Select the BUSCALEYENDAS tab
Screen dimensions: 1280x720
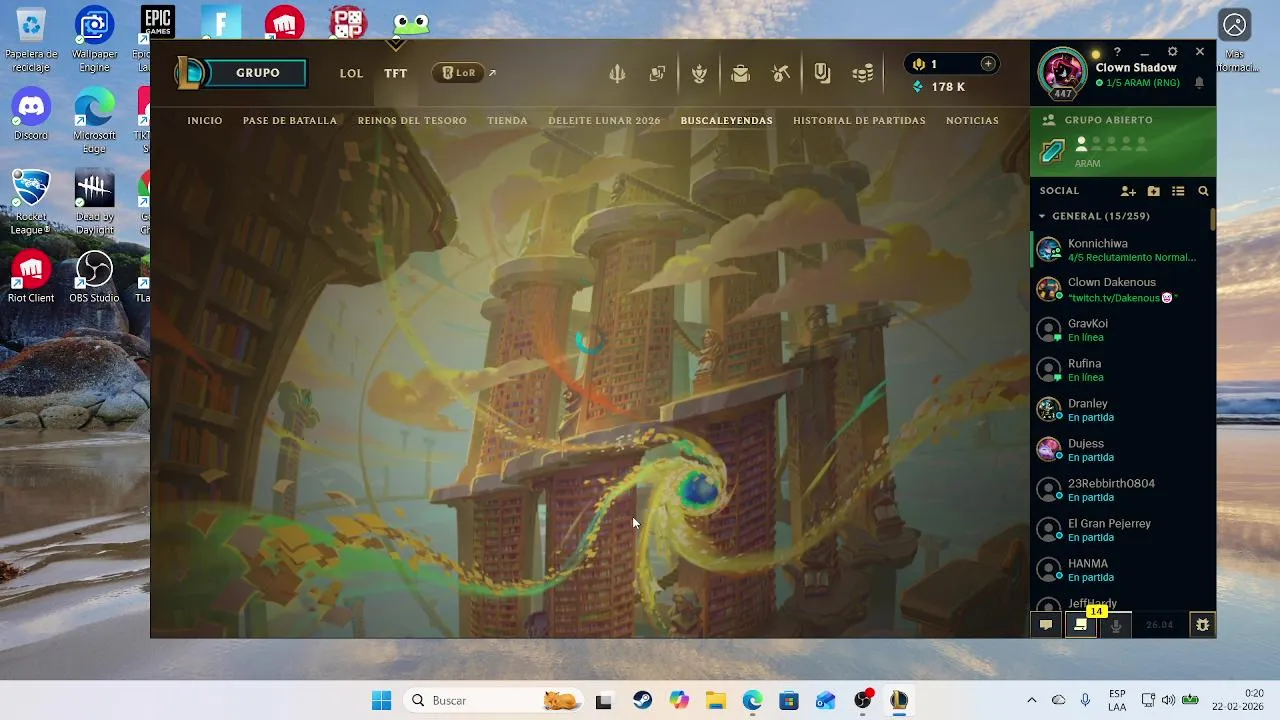726,121
